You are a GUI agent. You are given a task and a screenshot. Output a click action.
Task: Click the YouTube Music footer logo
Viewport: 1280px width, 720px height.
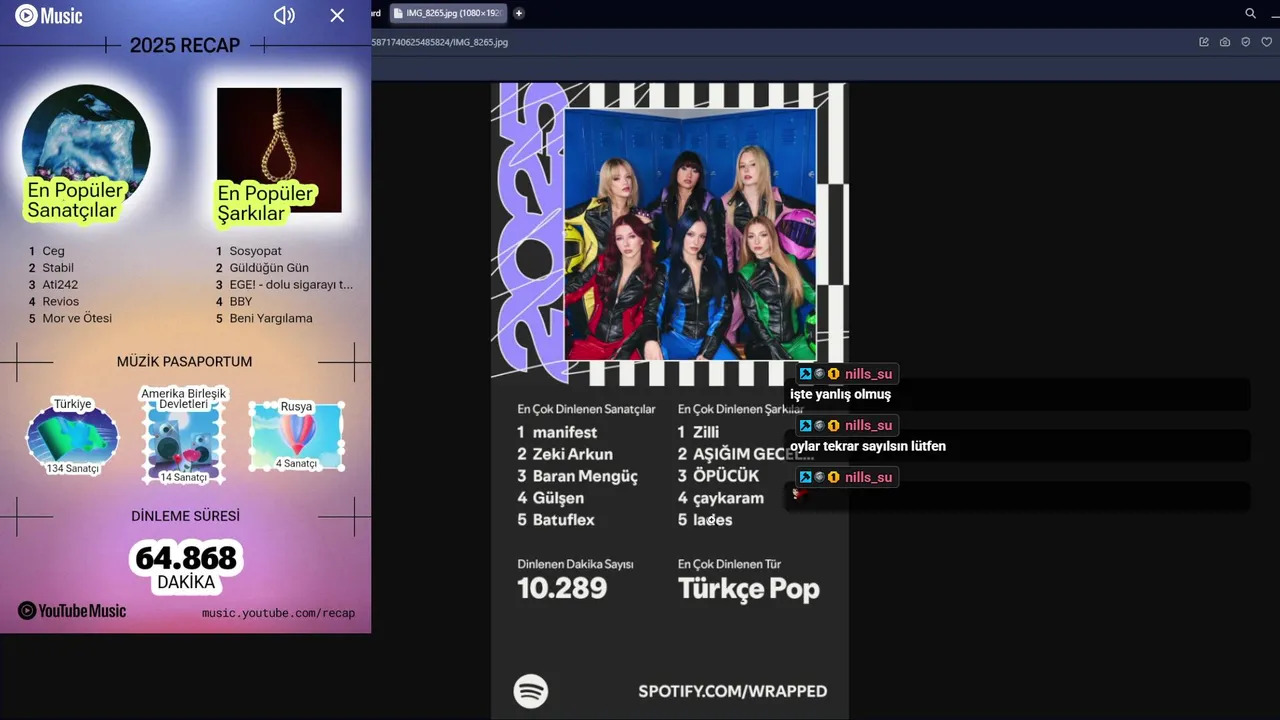pyautogui.click(x=72, y=611)
